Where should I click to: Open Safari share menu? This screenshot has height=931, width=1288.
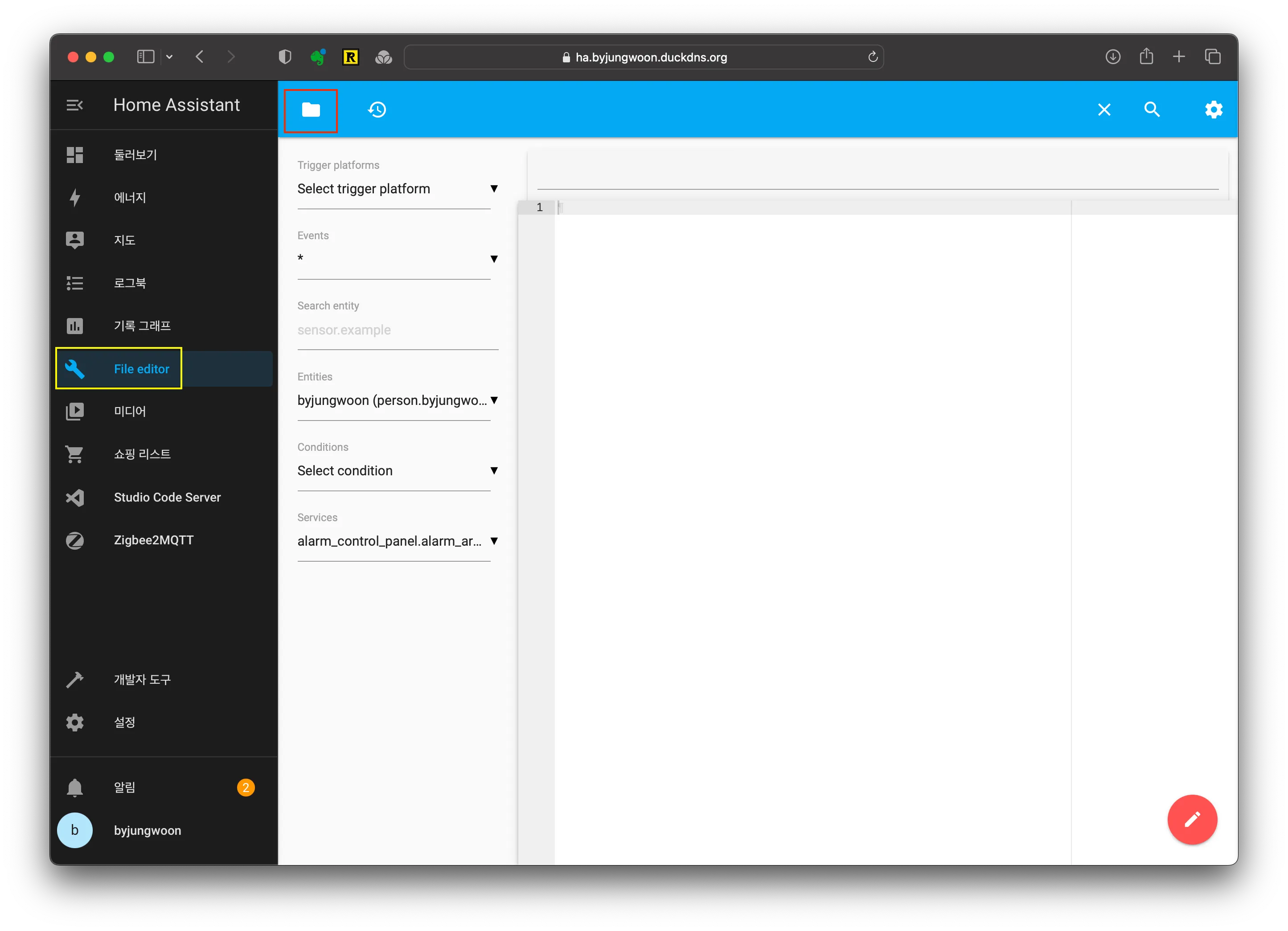[x=1146, y=56]
